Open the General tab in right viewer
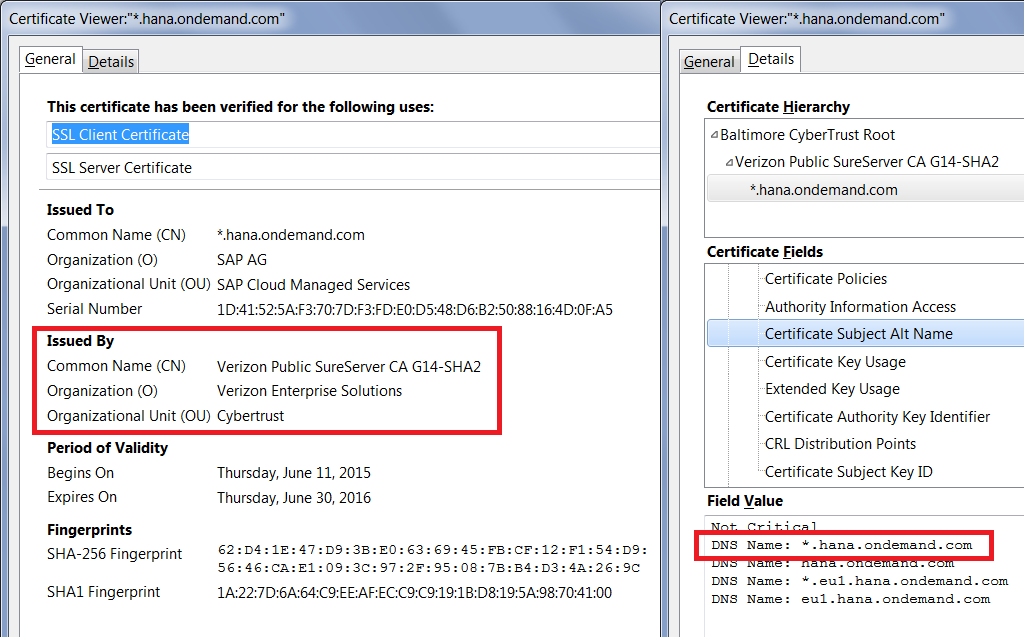 click(x=709, y=61)
